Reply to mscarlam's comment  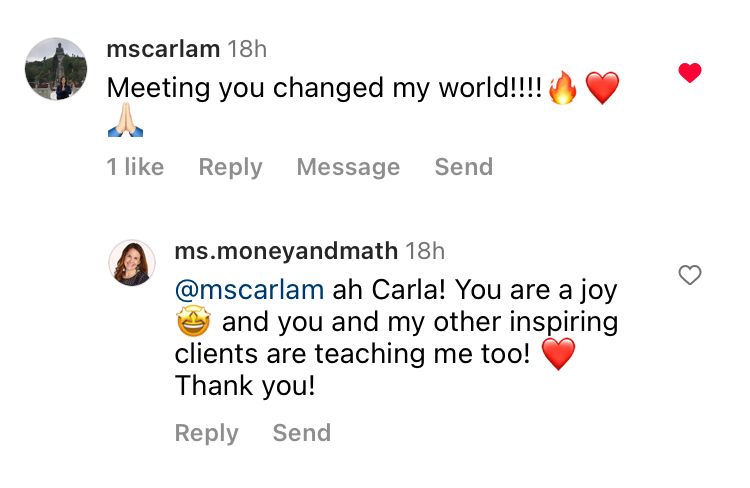tap(231, 167)
